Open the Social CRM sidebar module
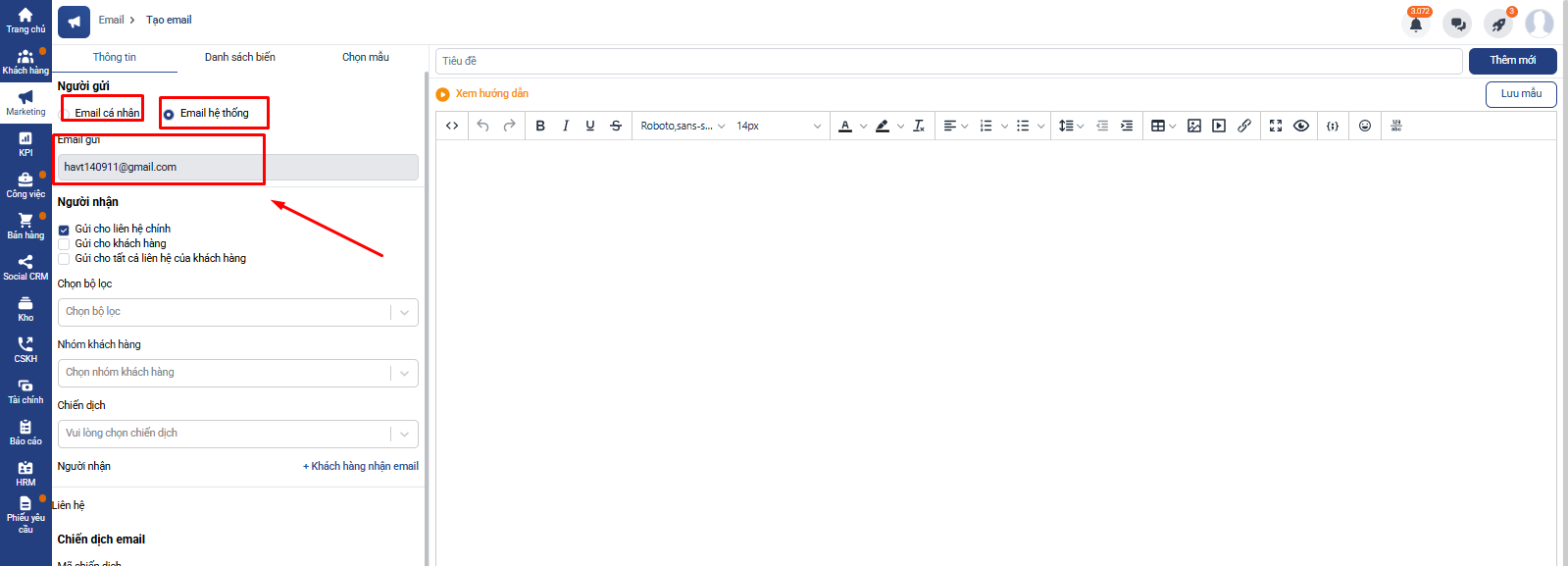 [25, 267]
